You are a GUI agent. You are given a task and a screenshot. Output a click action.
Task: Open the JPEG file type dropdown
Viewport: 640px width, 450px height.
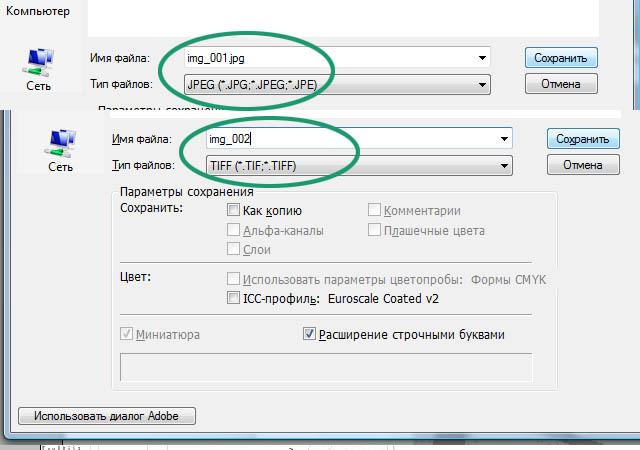tap(337, 84)
